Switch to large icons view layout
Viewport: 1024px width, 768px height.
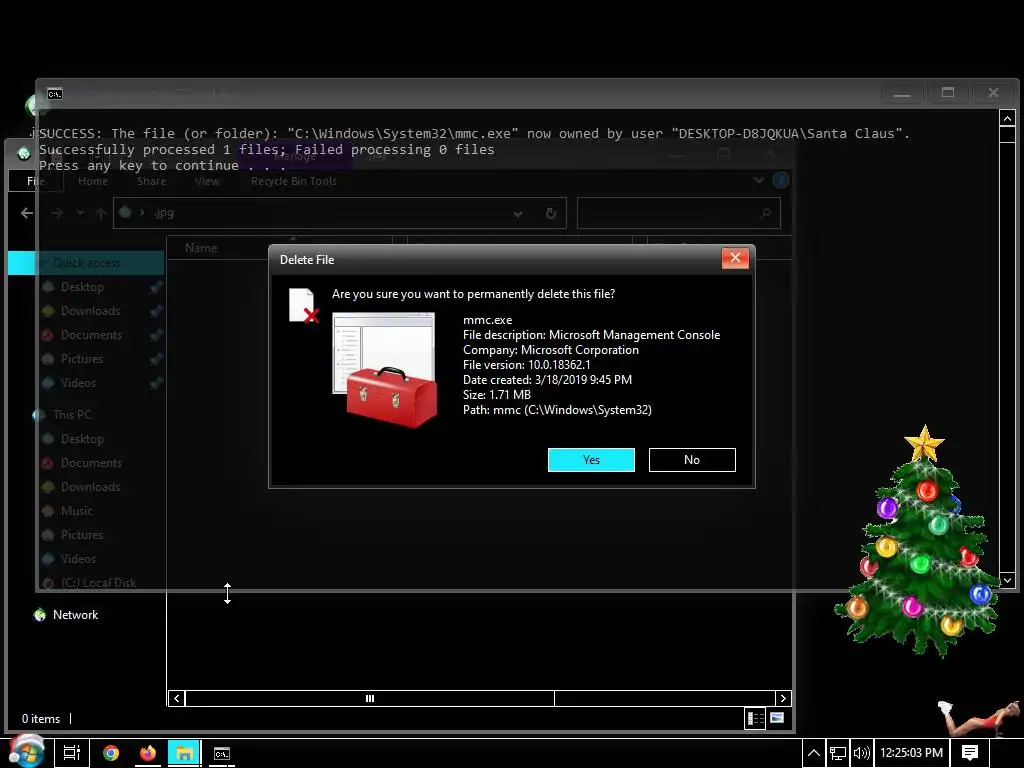point(777,718)
